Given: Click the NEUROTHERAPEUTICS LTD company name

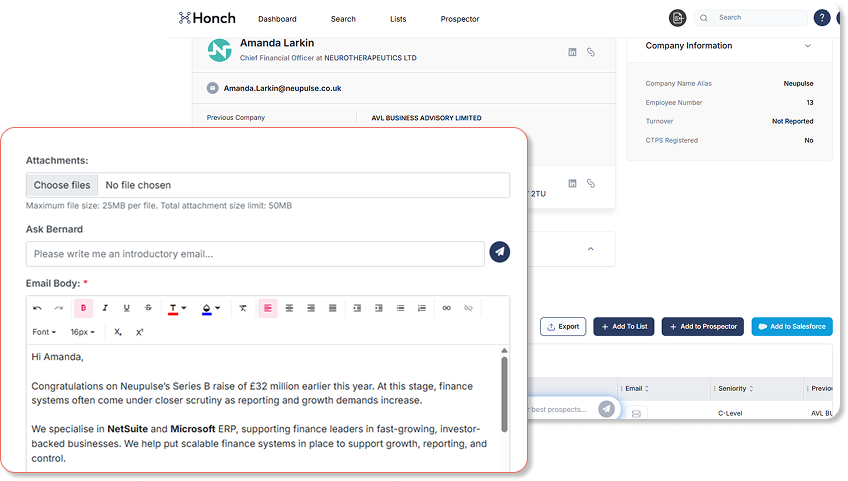Looking at the screenshot, I should [370, 58].
